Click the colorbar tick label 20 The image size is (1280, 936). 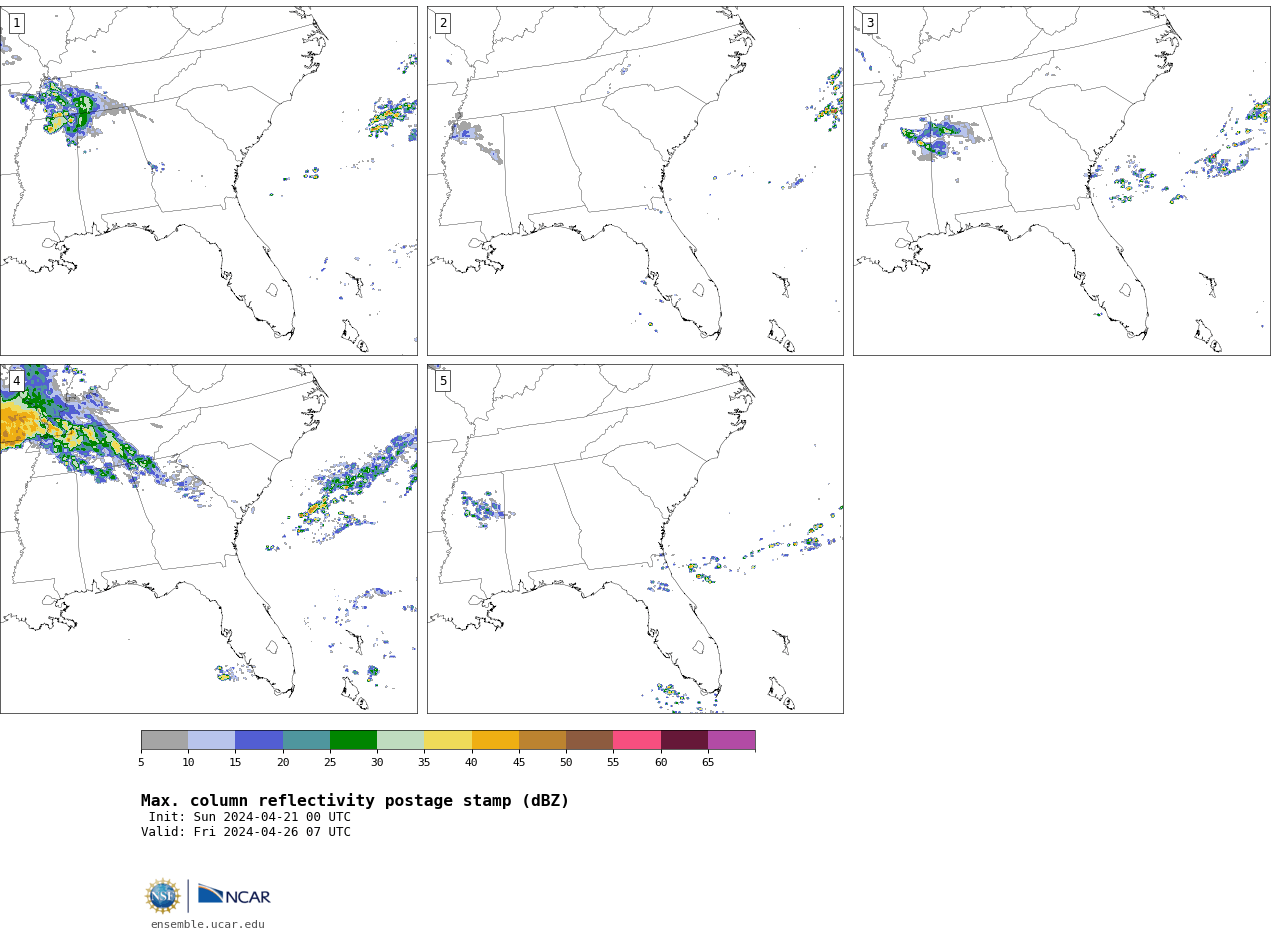coord(283,763)
